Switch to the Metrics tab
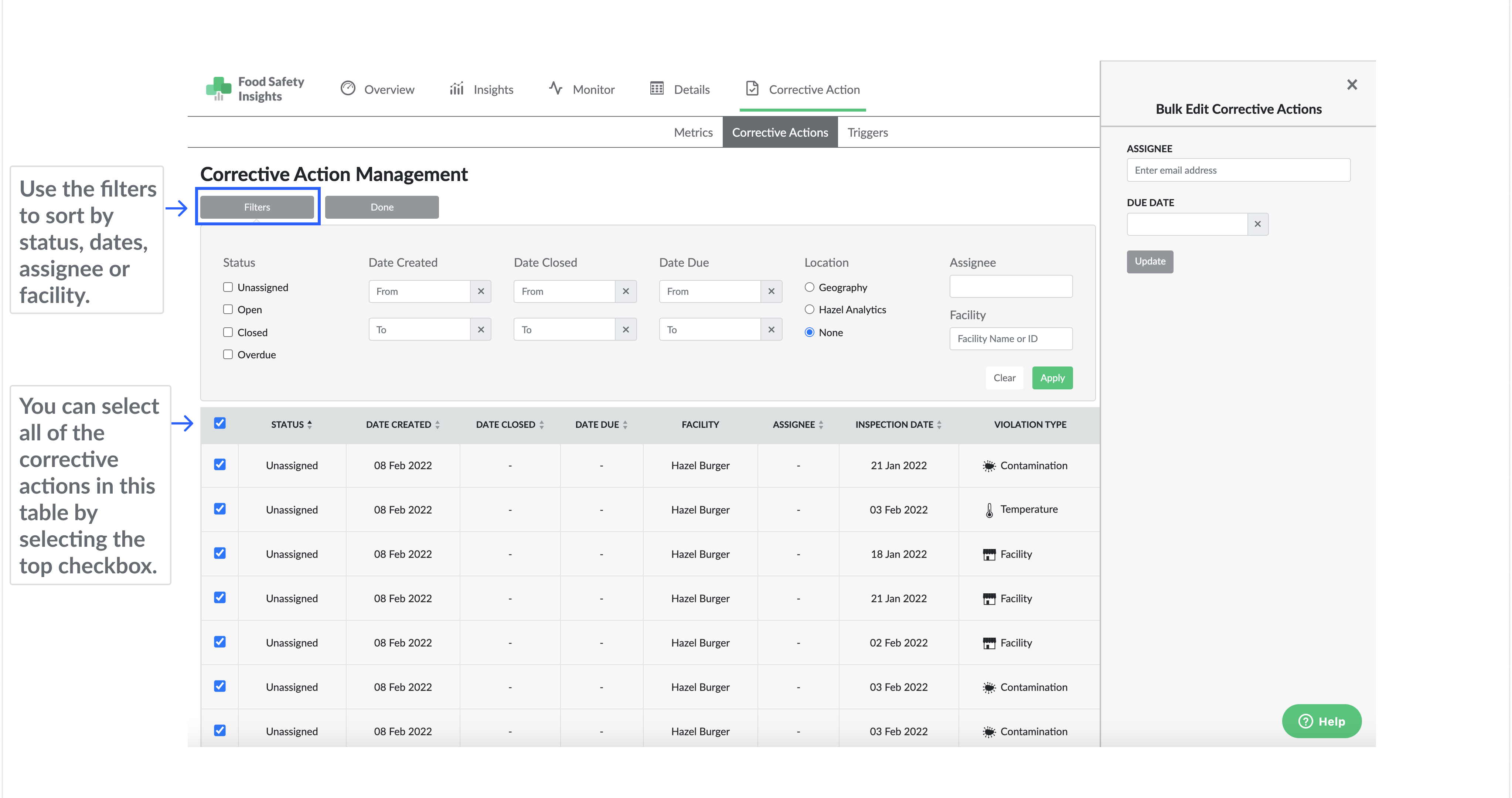Screen dimensions: 1512x798 [692, 133]
